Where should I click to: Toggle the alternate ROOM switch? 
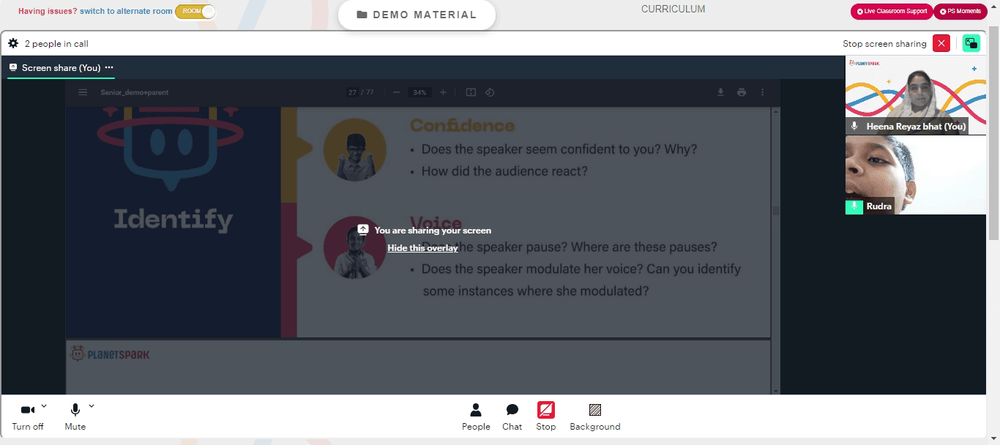click(x=195, y=11)
